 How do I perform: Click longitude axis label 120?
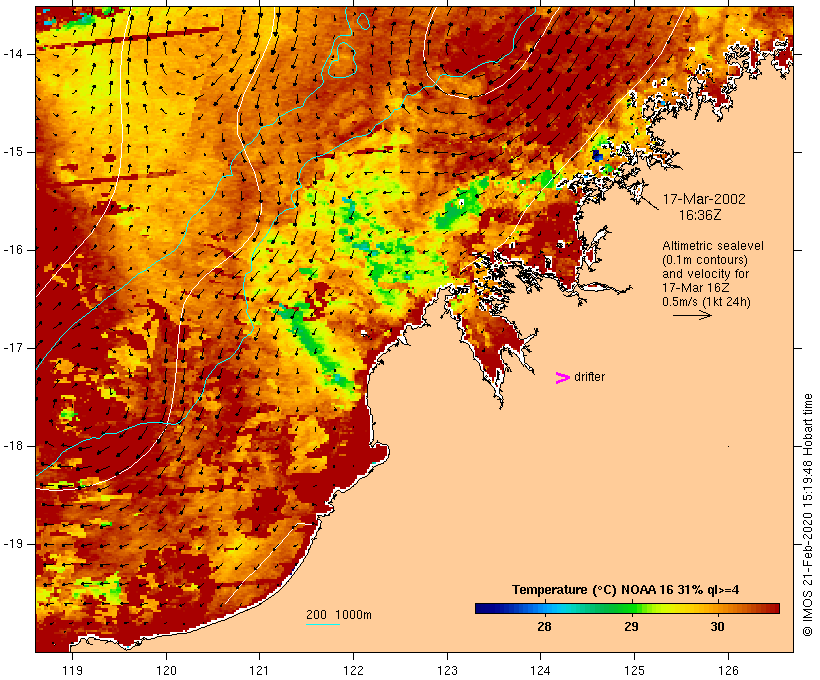click(x=166, y=670)
